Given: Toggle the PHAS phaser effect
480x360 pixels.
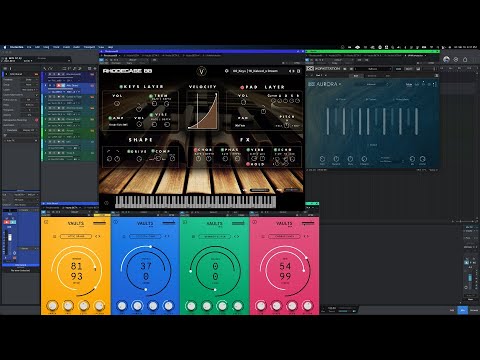Looking at the screenshot, I should [222, 150].
